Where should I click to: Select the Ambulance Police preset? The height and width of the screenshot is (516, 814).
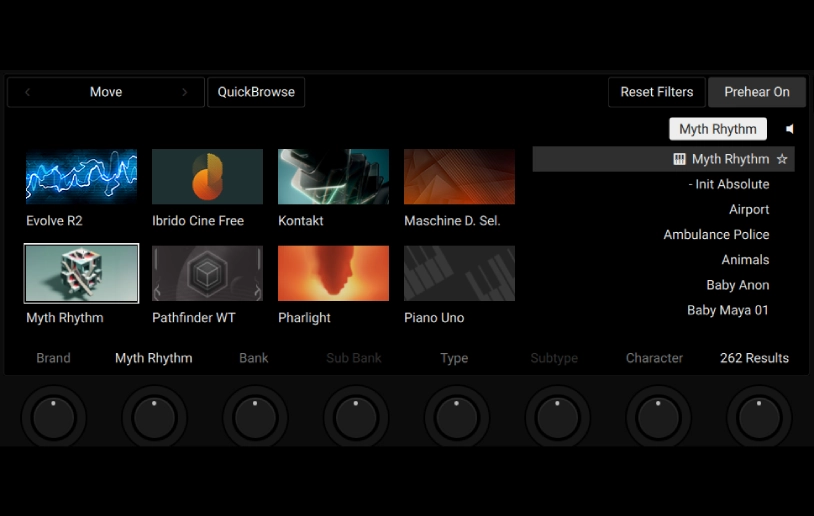[x=716, y=235]
